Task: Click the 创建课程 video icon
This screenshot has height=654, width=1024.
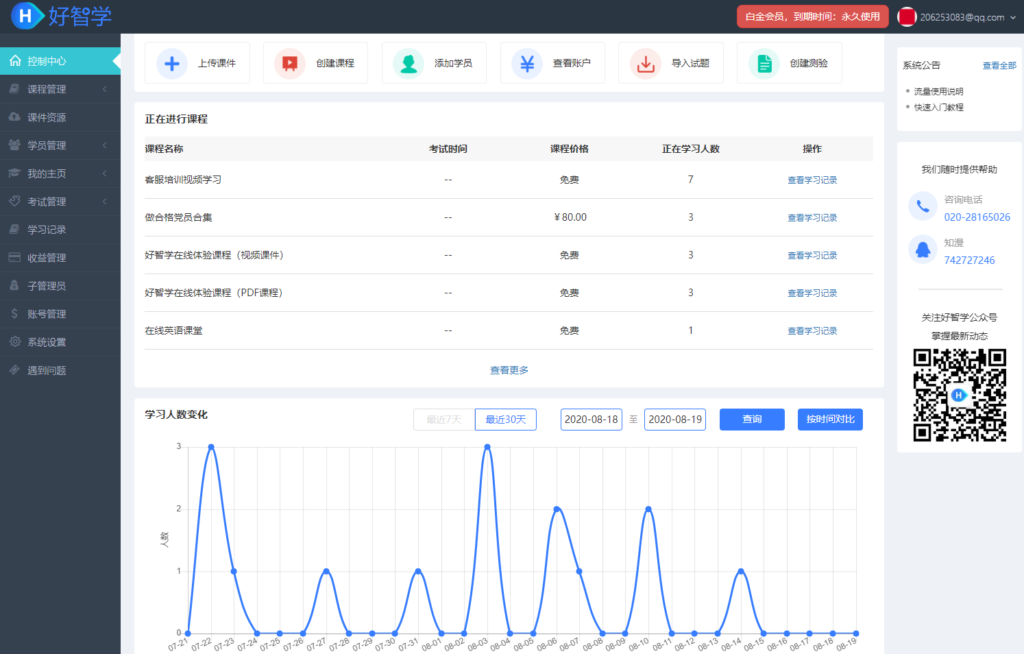Action: pos(290,63)
